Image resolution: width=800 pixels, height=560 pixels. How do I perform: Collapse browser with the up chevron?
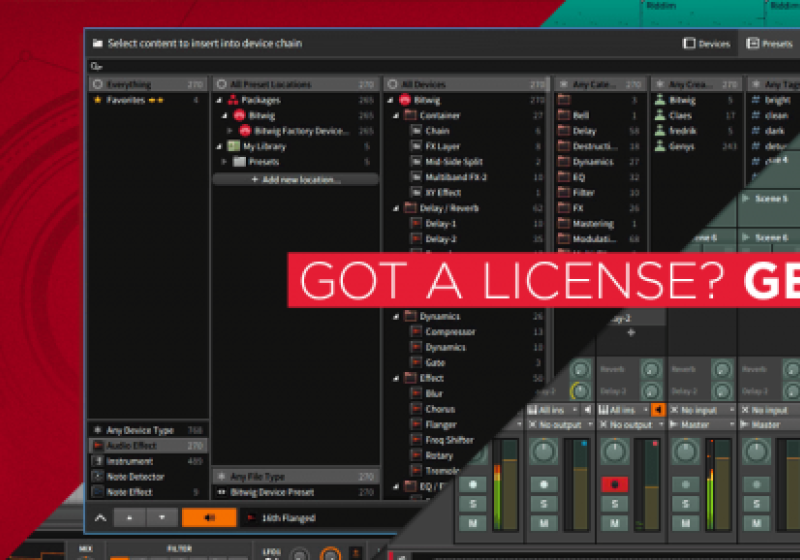[101, 518]
